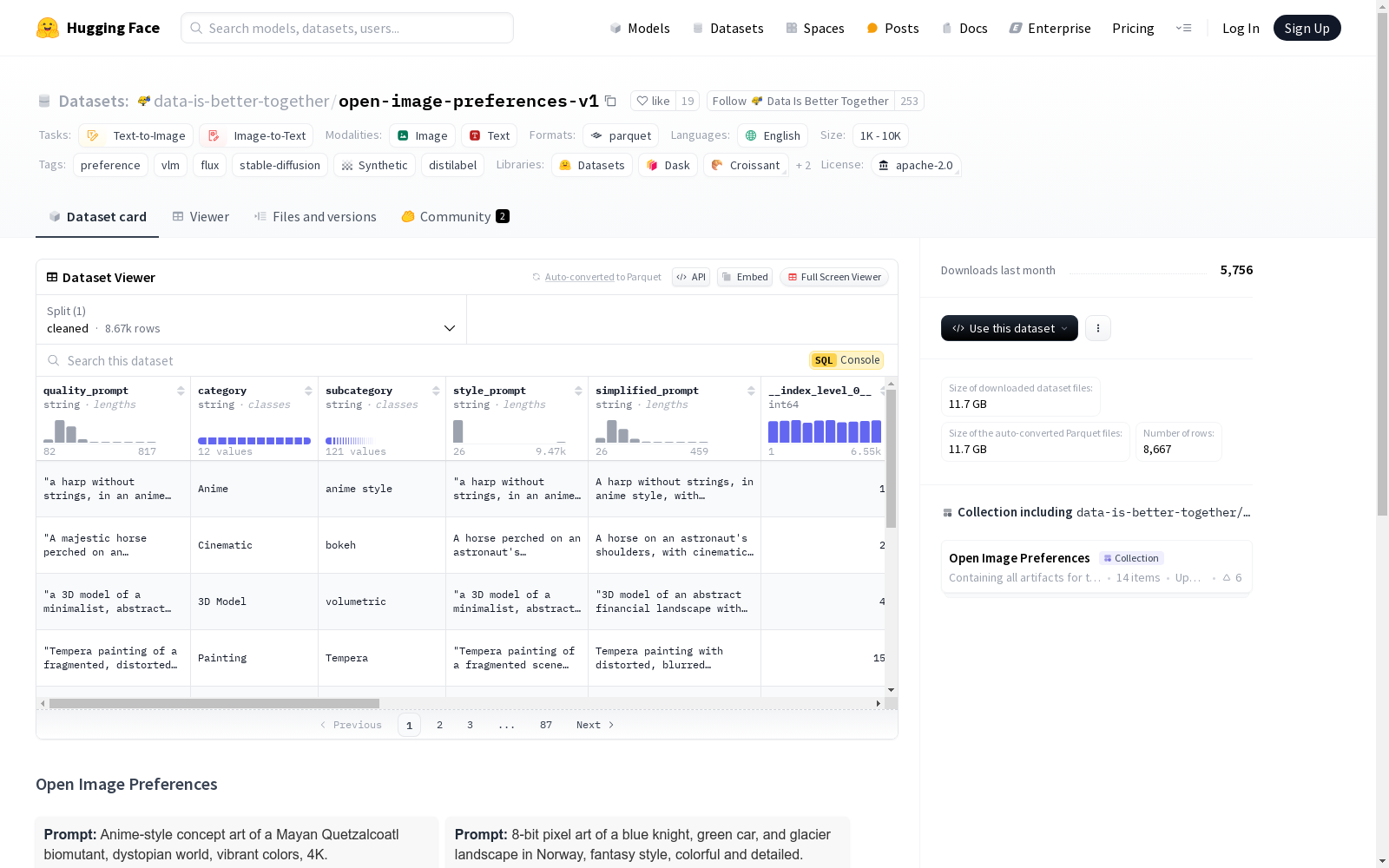
Task: Expand the Use this dataset dropdown
Action: coord(1010,328)
